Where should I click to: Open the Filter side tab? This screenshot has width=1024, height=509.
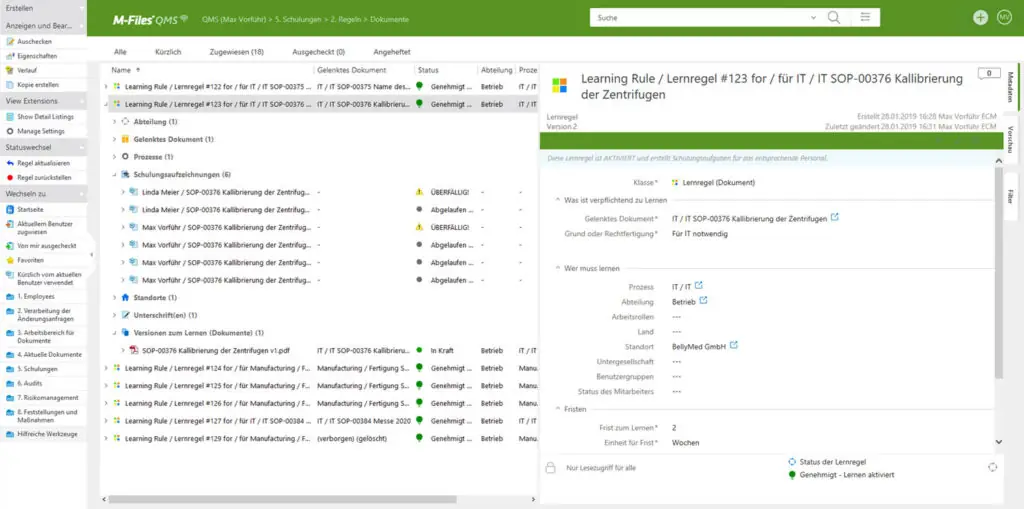(1010, 197)
